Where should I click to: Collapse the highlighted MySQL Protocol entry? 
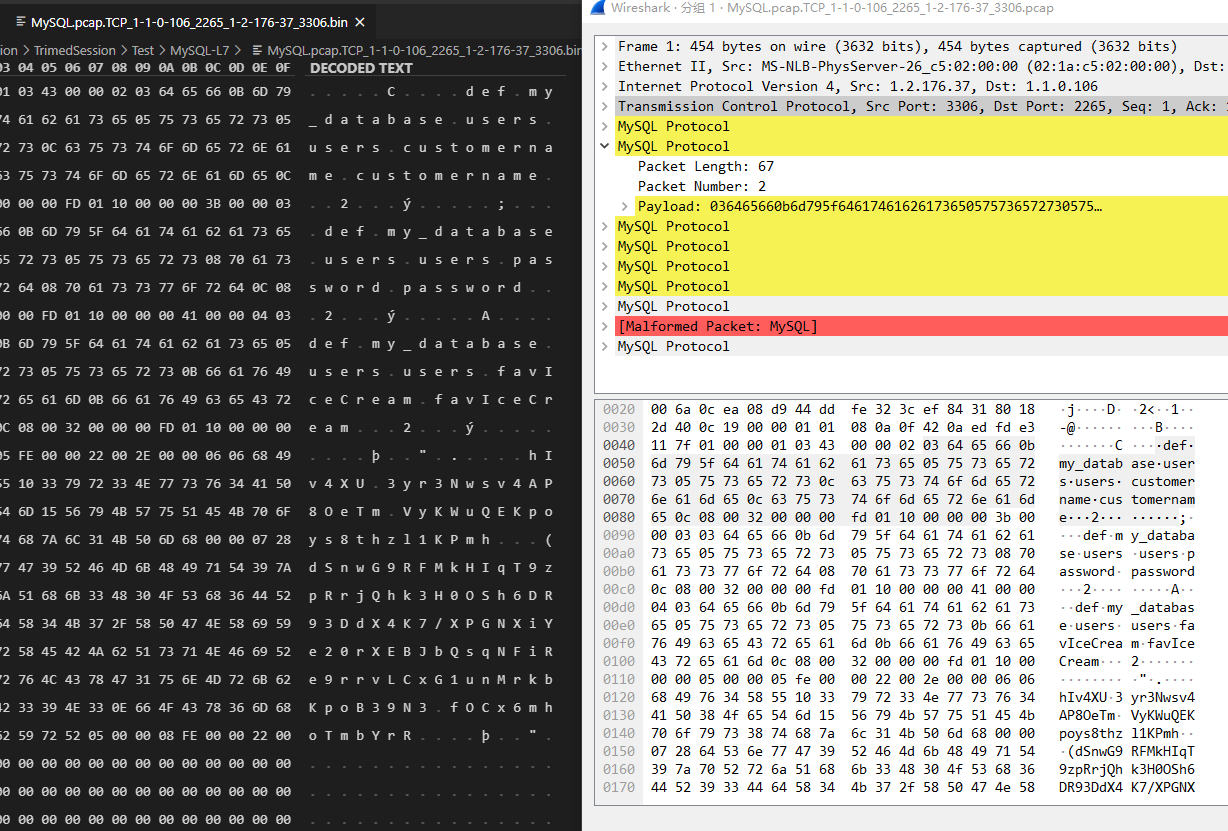tap(604, 146)
